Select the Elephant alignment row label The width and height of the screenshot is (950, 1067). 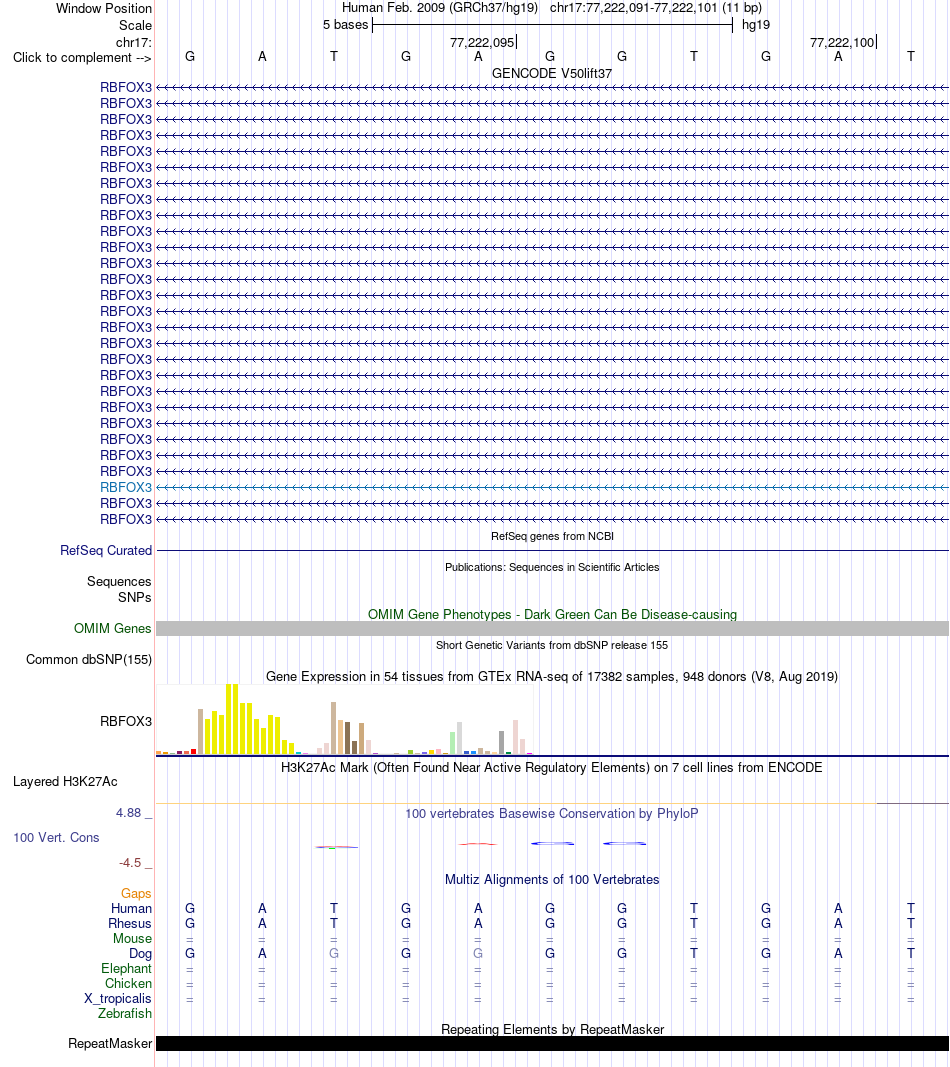(127, 968)
